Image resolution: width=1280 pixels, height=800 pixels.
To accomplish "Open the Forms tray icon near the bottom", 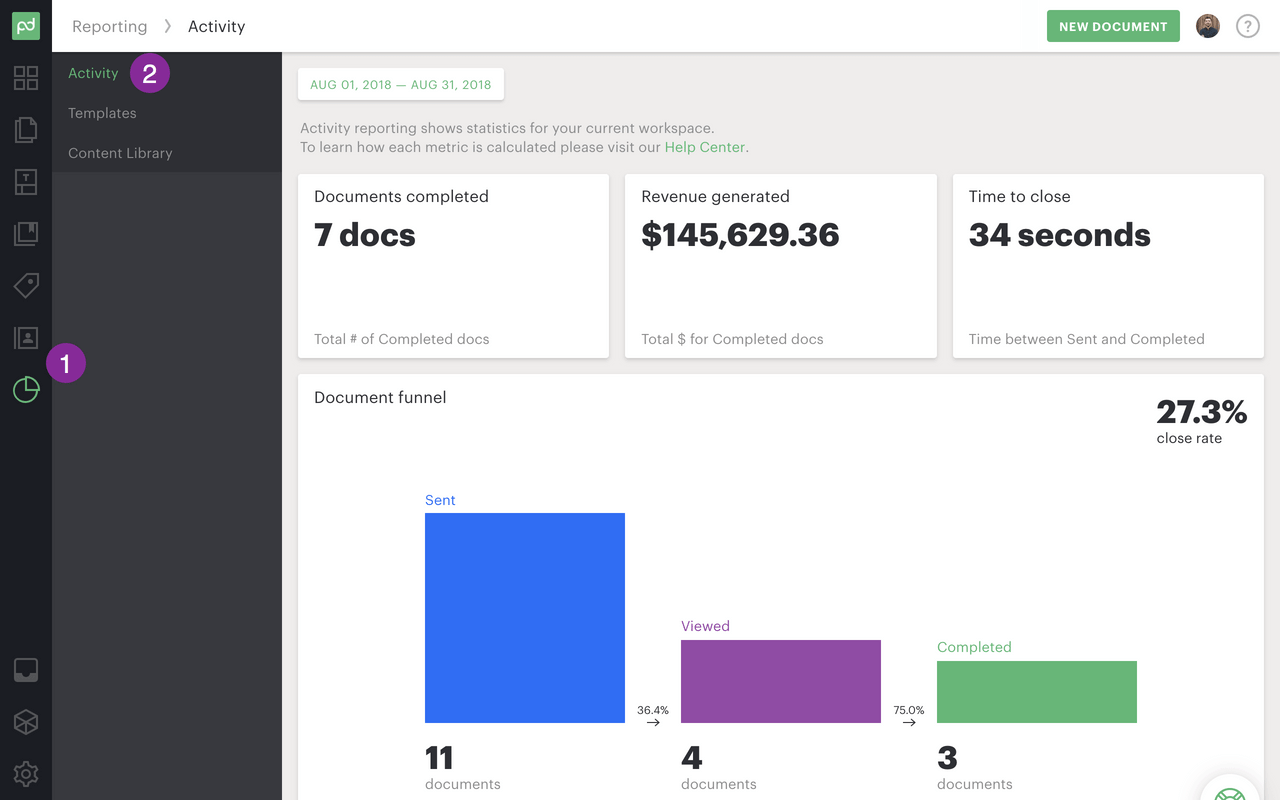I will (25, 670).
